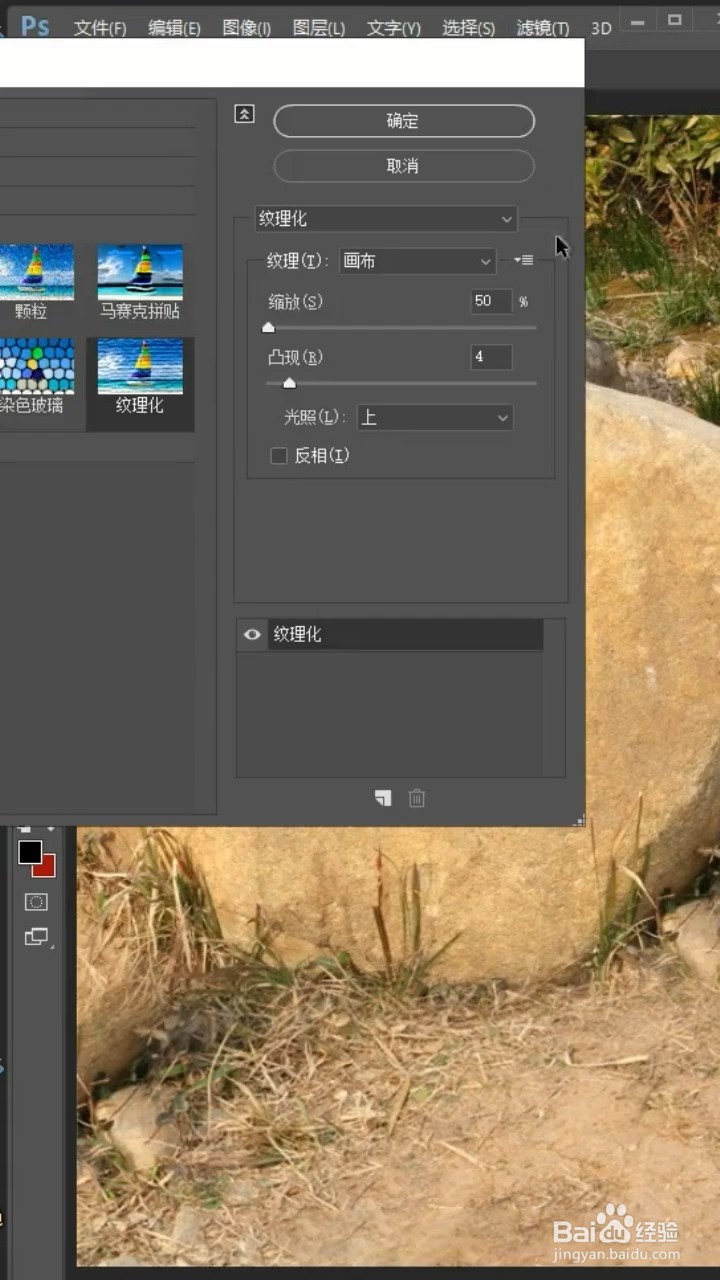Click the 凸现 value input field

[491, 357]
